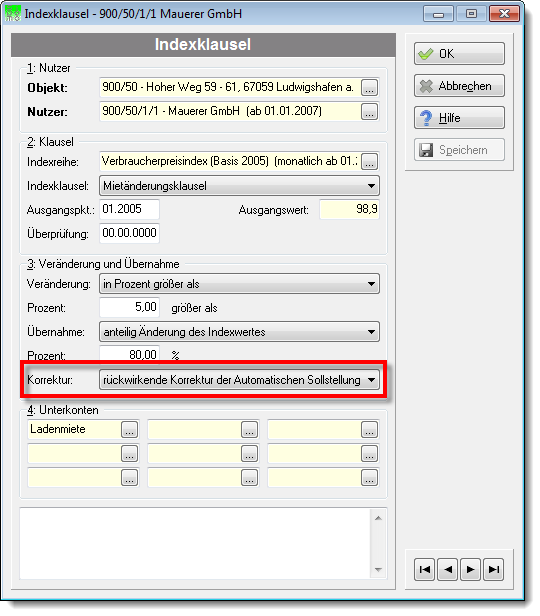Open browse button beside Nutzer field
The width and height of the screenshot is (540, 616).
coord(369,112)
